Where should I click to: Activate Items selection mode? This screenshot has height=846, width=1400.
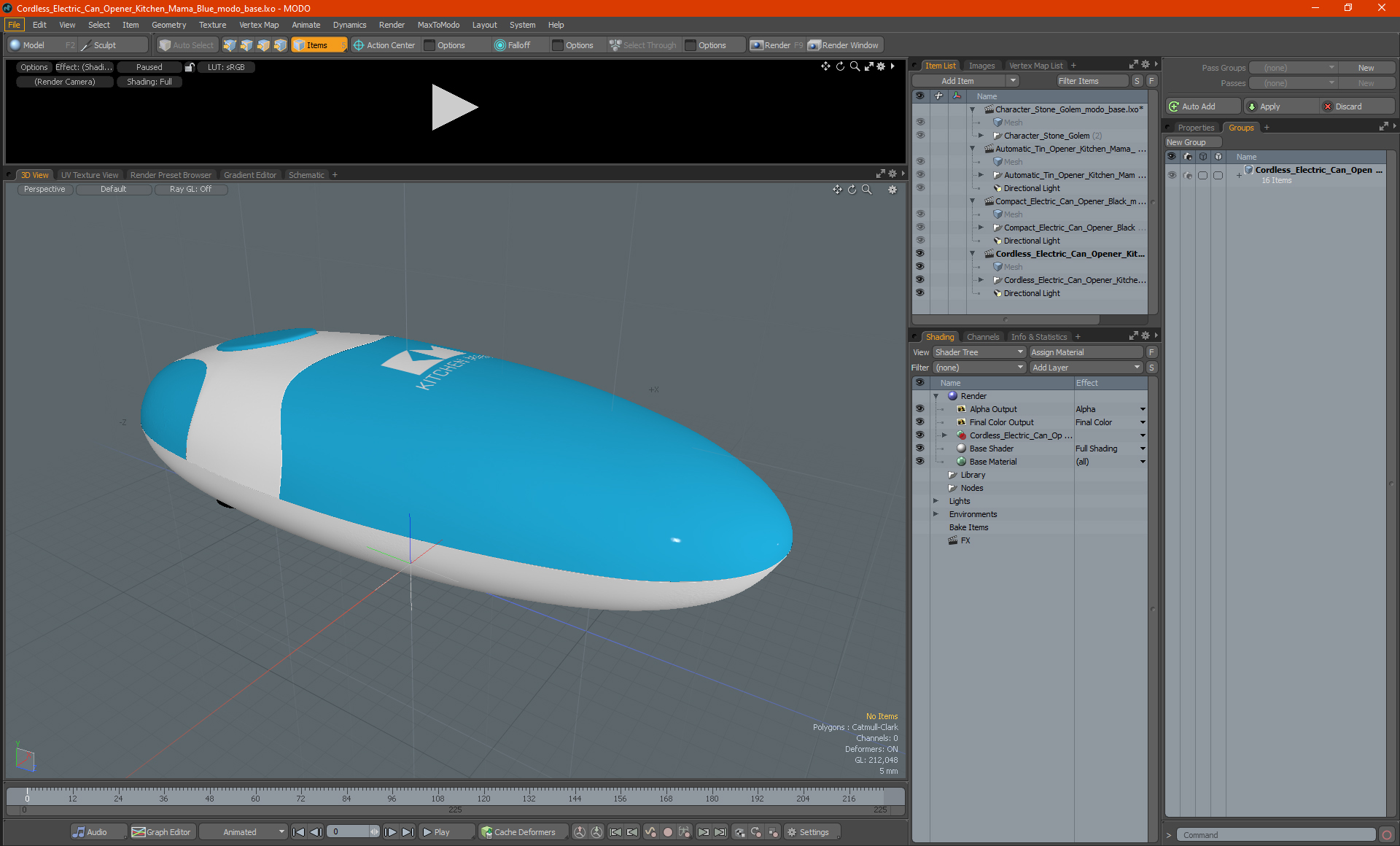tap(319, 45)
